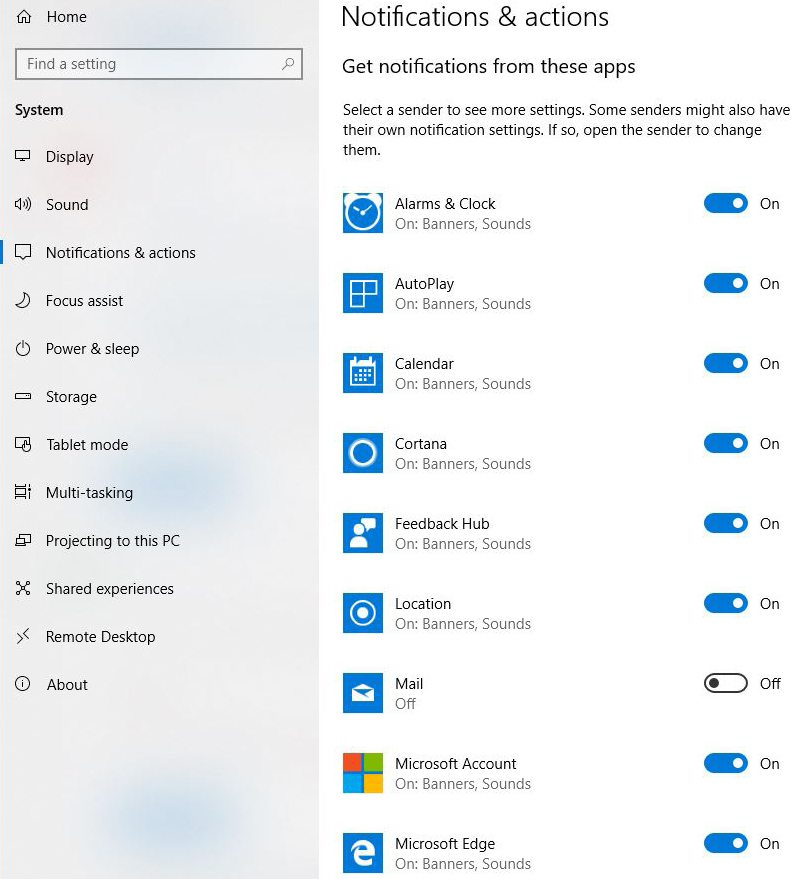The height and width of the screenshot is (879, 794).
Task: Select the Location sender name
Action: pyautogui.click(x=423, y=604)
